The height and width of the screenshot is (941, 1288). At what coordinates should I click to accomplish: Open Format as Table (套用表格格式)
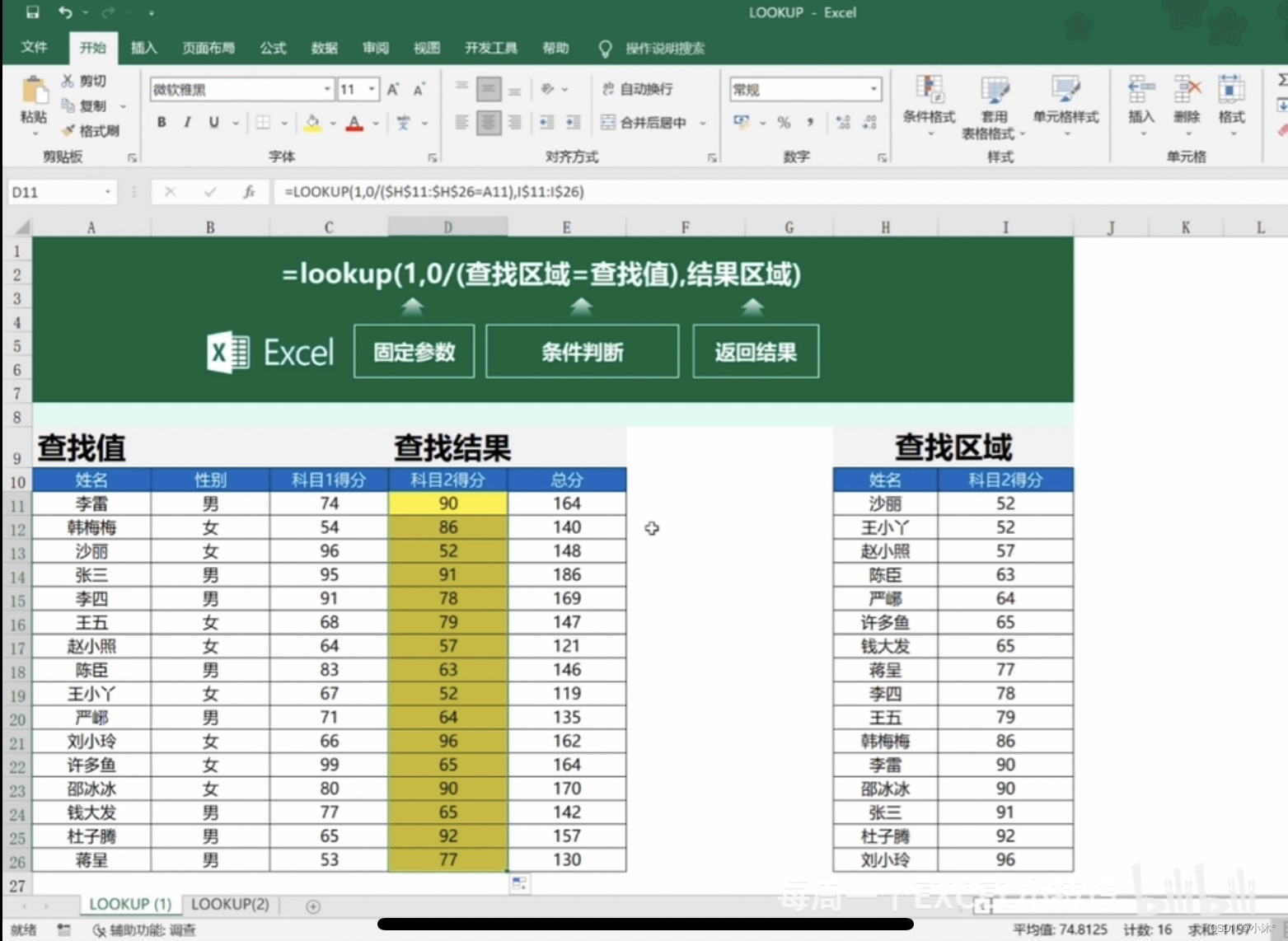pyautogui.click(x=994, y=108)
